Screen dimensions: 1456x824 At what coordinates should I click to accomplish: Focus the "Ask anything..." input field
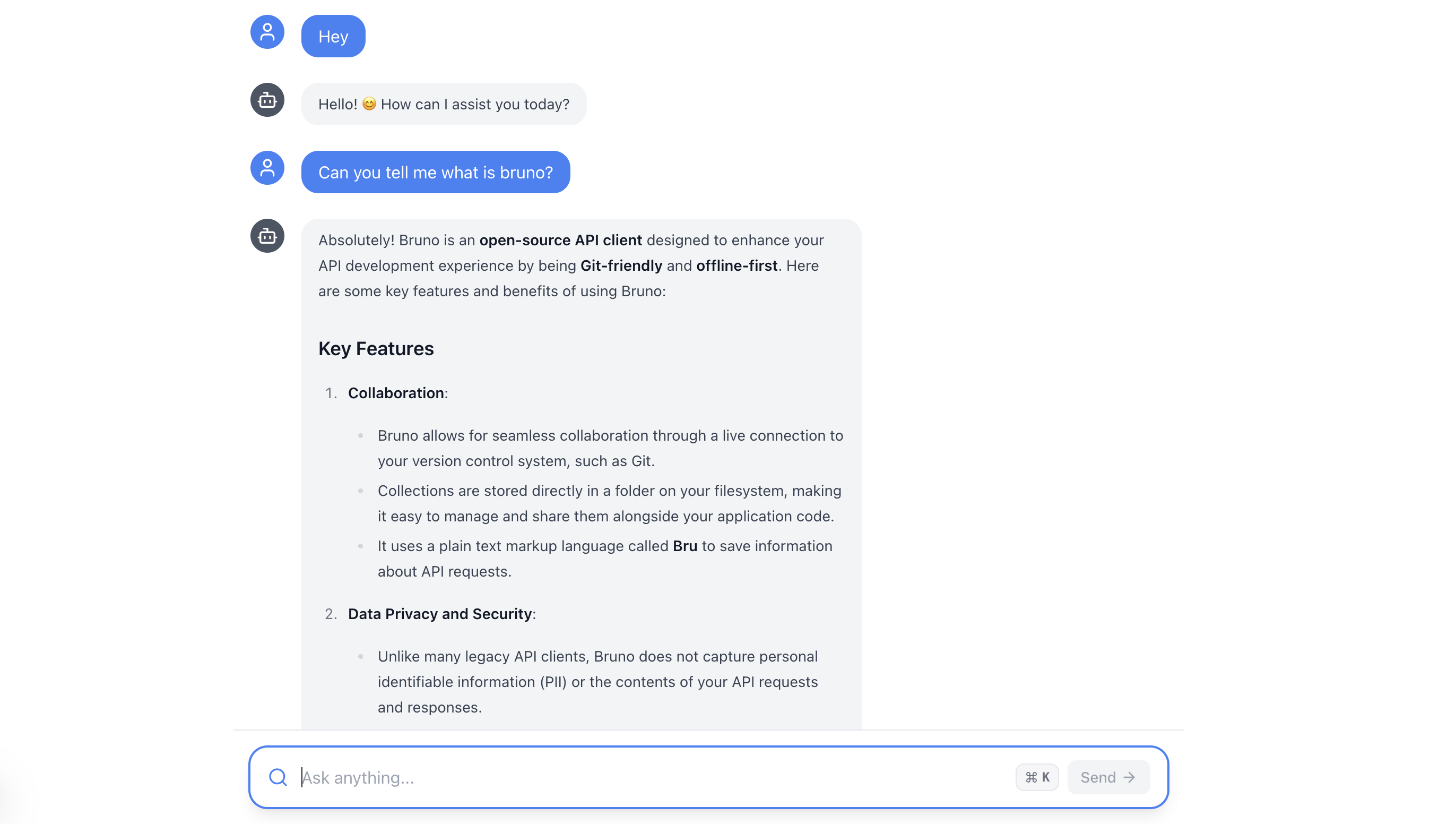pyautogui.click(x=656, y=777)
